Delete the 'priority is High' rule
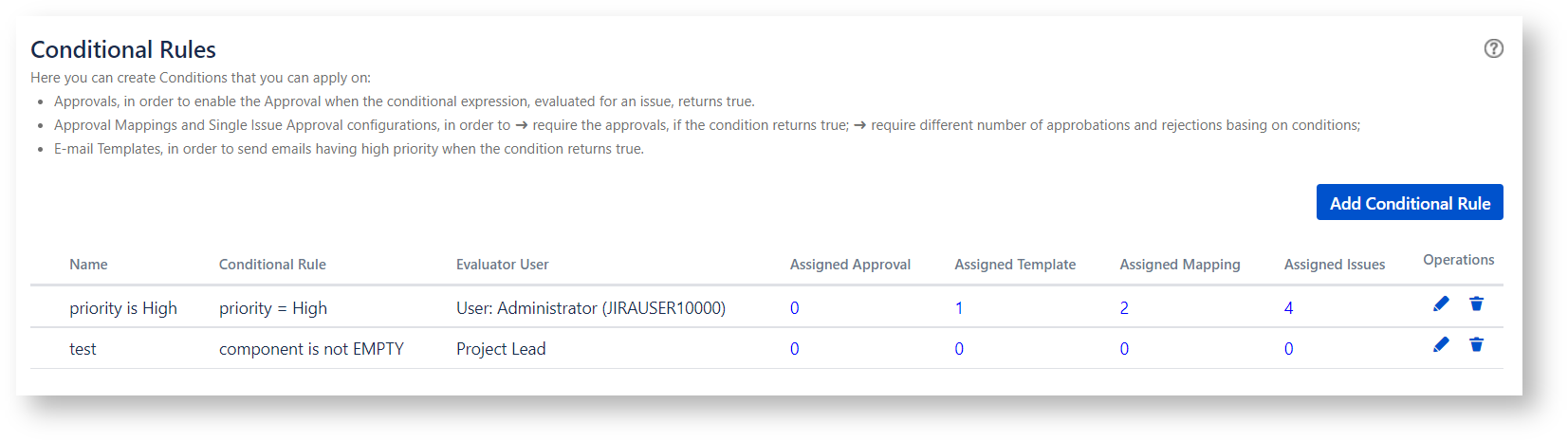 tap(1476, 303)
